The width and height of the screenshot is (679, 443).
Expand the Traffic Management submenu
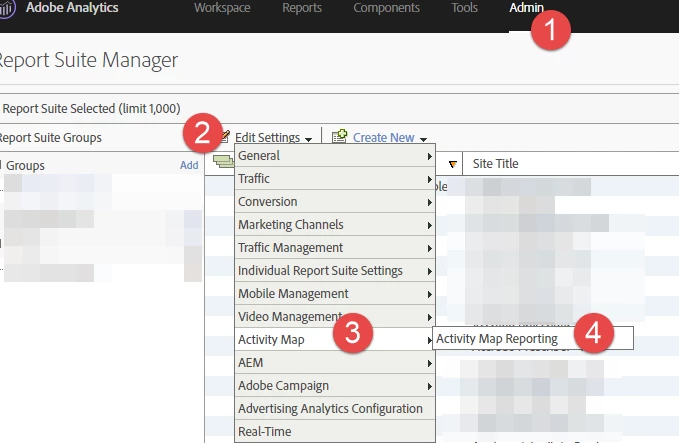coord(334,248)
